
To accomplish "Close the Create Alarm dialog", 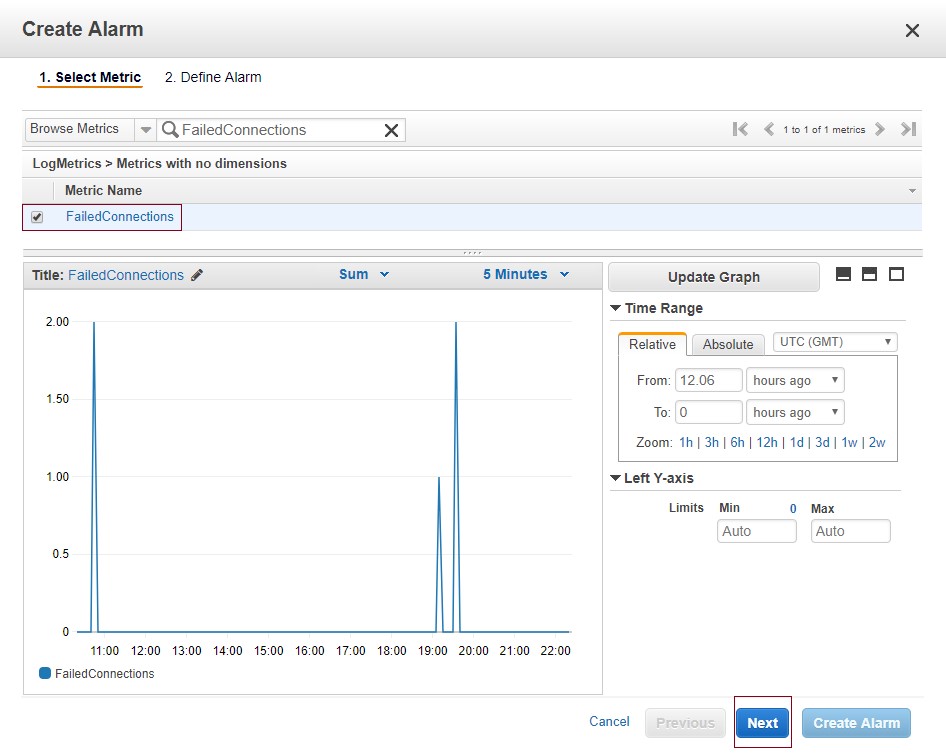I will click(x=912, y=30).
